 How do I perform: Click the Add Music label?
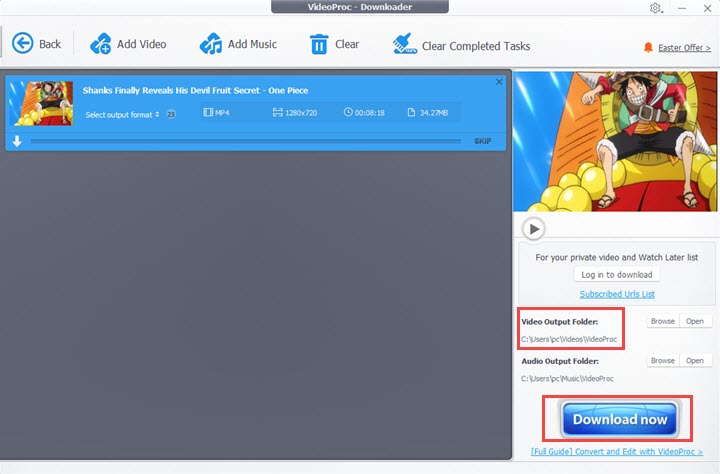[252, 44]
